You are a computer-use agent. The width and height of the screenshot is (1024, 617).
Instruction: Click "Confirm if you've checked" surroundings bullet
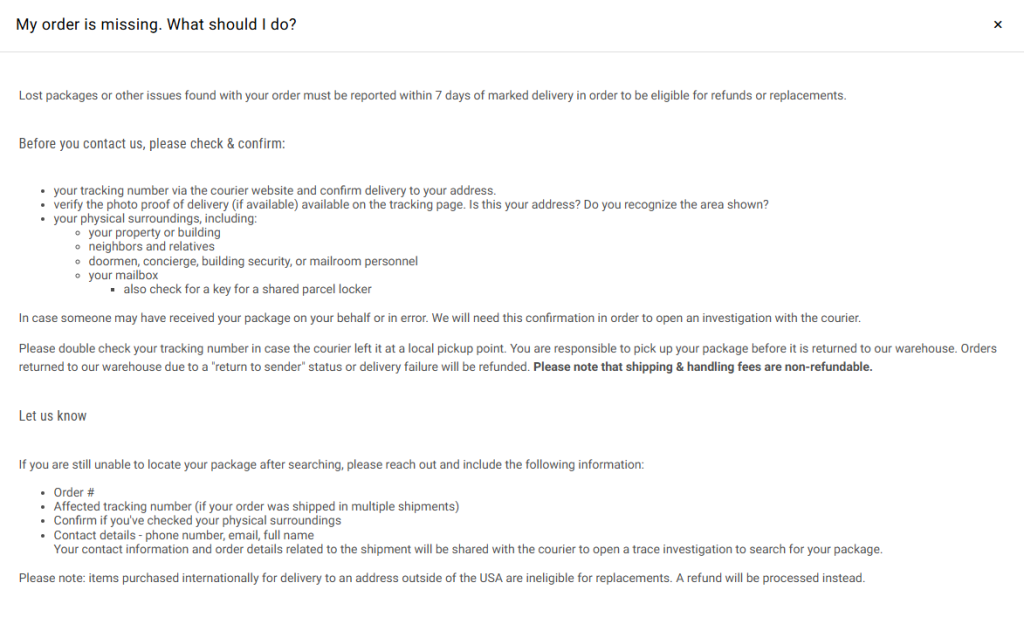[197, 521]
